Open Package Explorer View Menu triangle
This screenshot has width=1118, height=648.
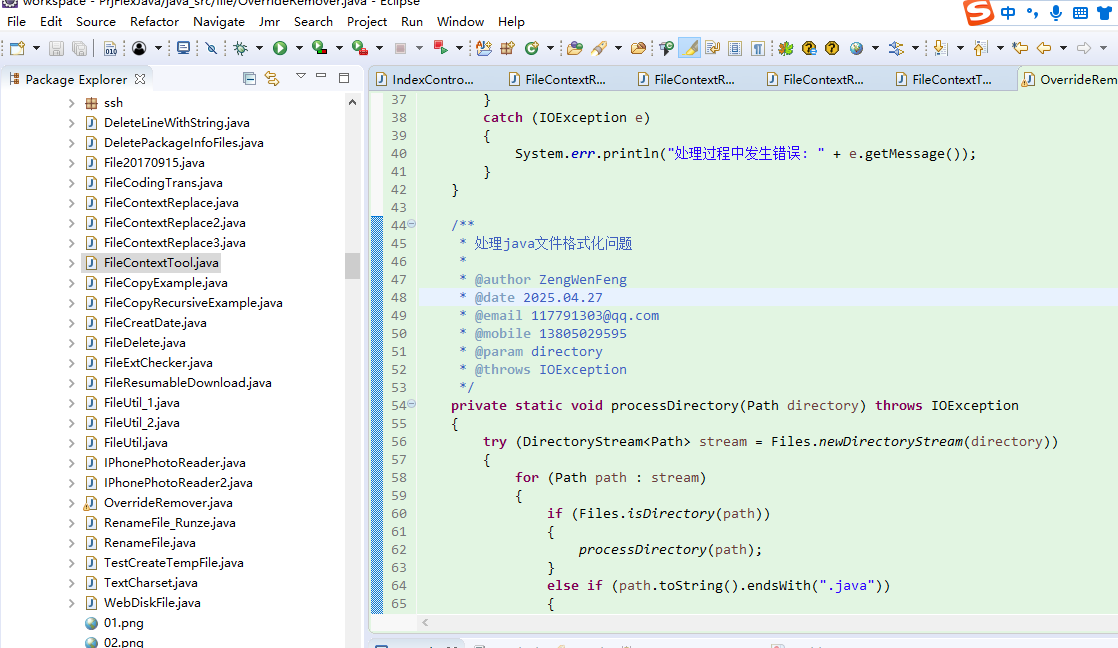(300, 76)
